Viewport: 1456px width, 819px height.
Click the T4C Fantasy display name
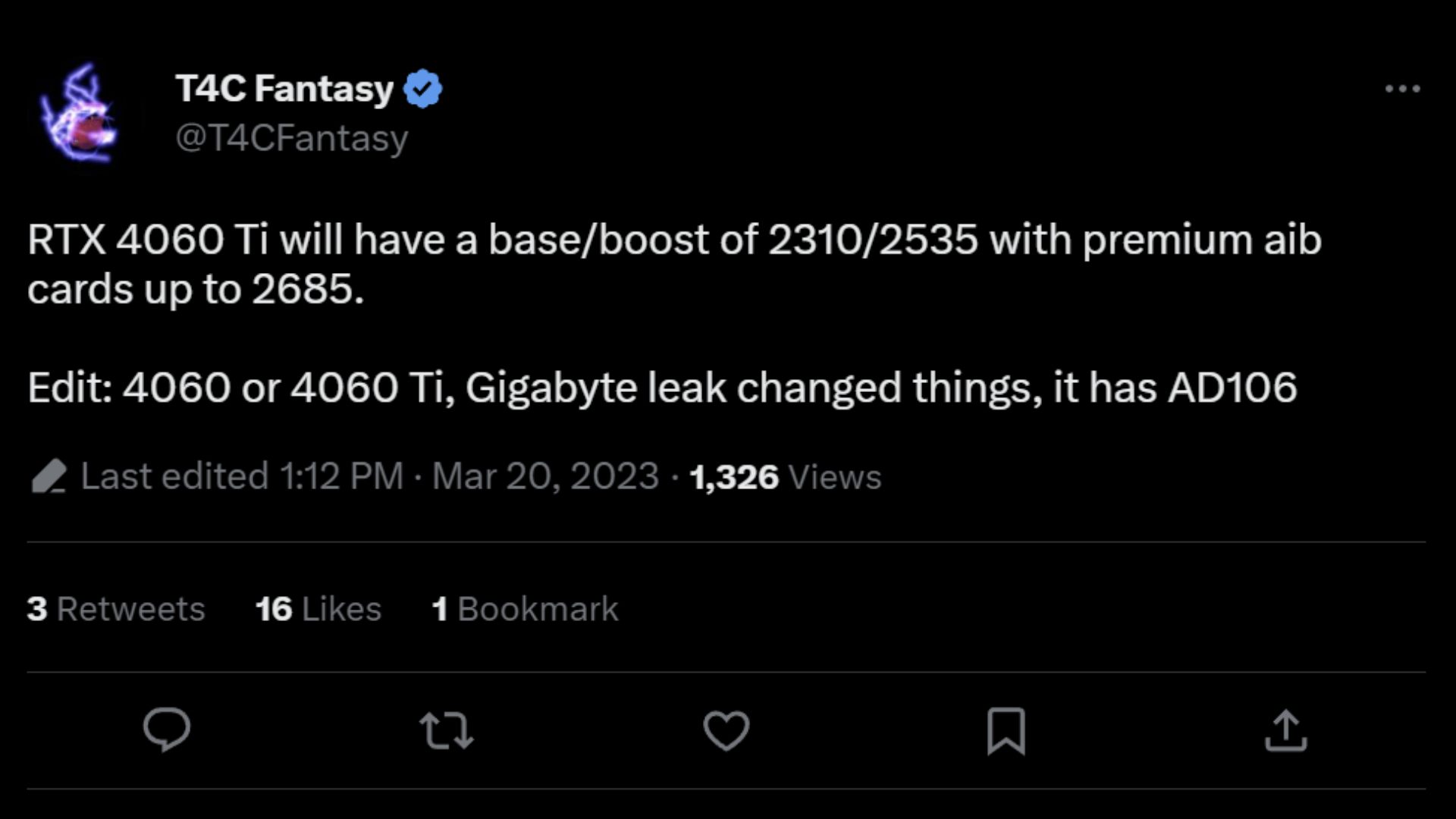(x=281, y=87)
